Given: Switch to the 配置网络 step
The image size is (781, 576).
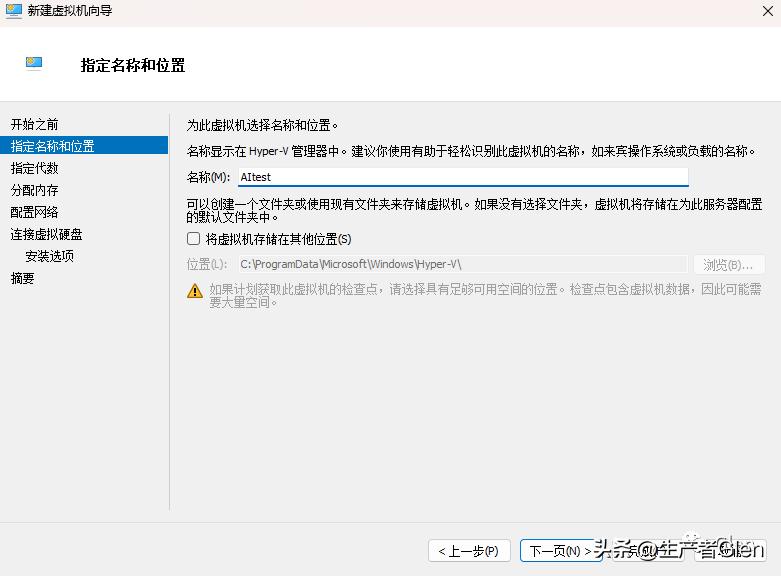Looking at the screenshot, I should click(34, 212).
